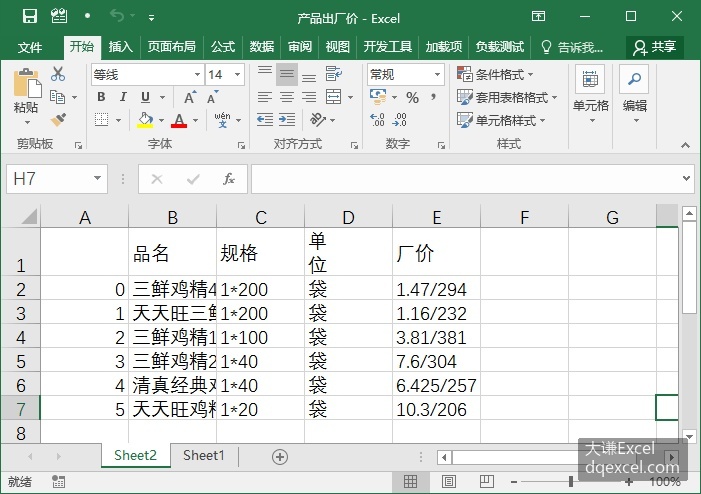Toggle Middle Align vertical alignment

(287, 74)
